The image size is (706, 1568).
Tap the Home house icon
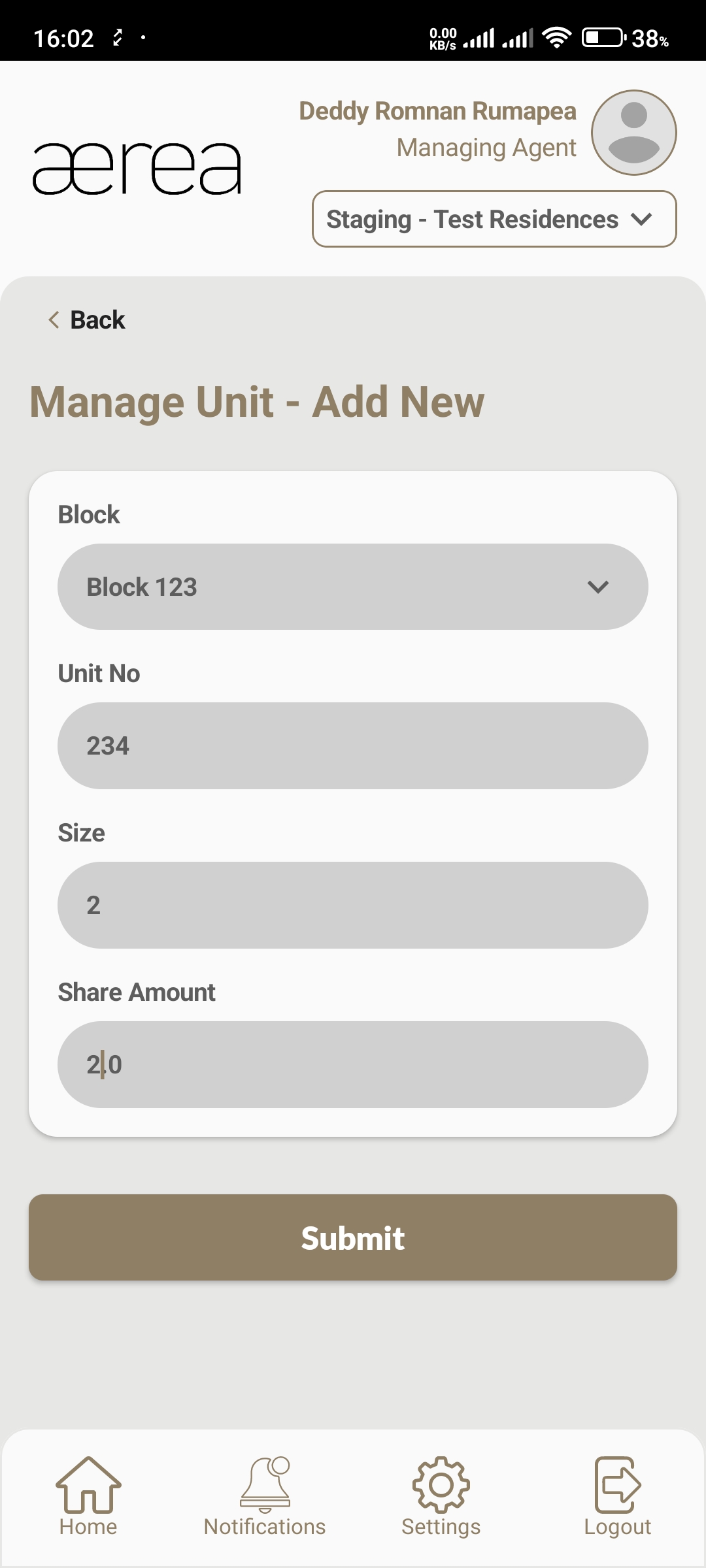88,1484
